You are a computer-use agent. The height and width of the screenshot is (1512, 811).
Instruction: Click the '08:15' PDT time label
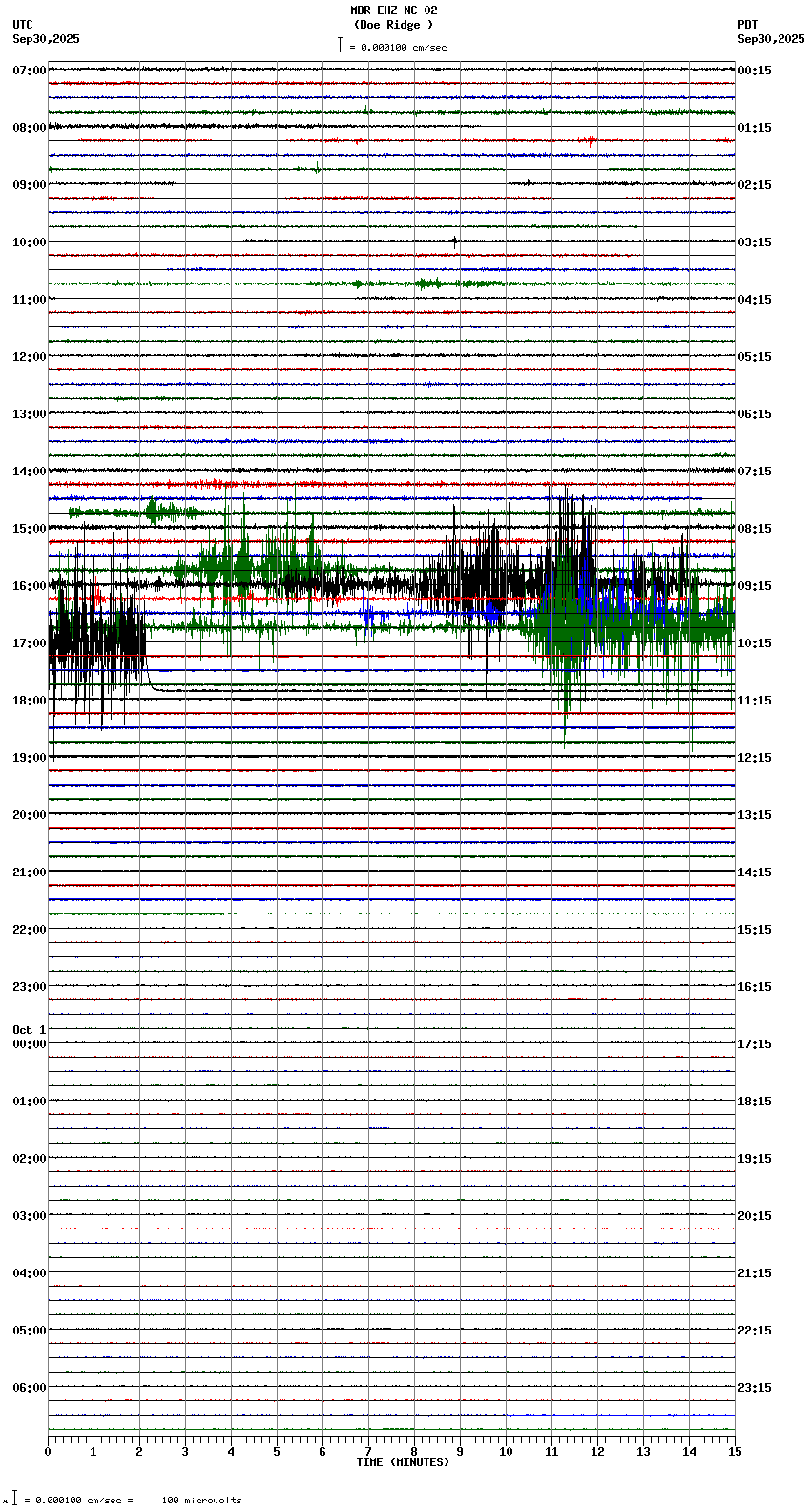point(755,529)
